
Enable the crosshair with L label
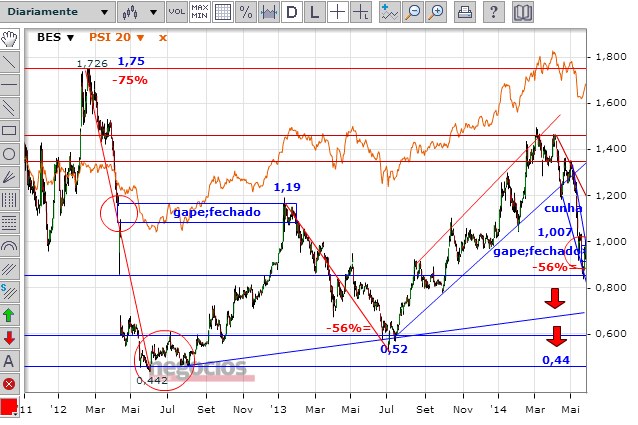[x=361, y=12]
